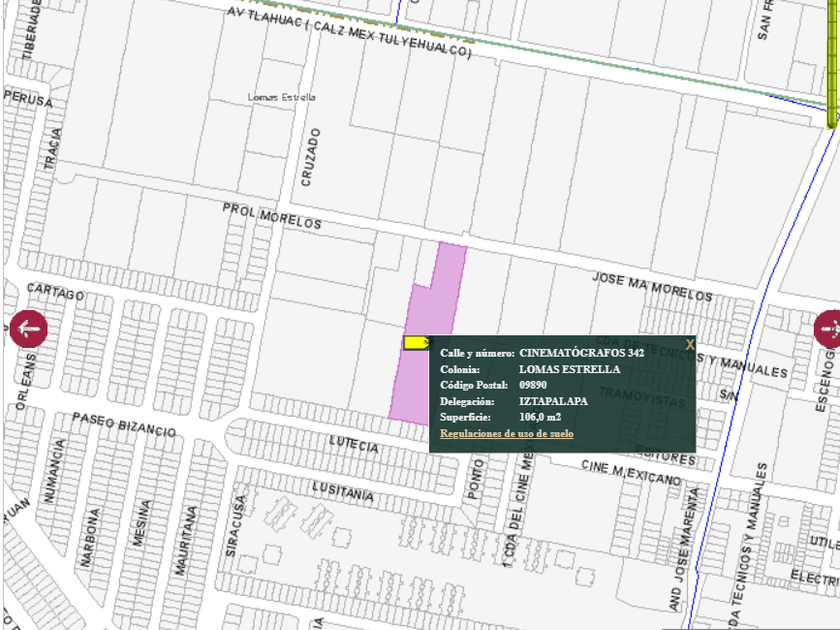Close the property info popup
The width and height of the screenshot is (840, 630).
tap(689, 344)
